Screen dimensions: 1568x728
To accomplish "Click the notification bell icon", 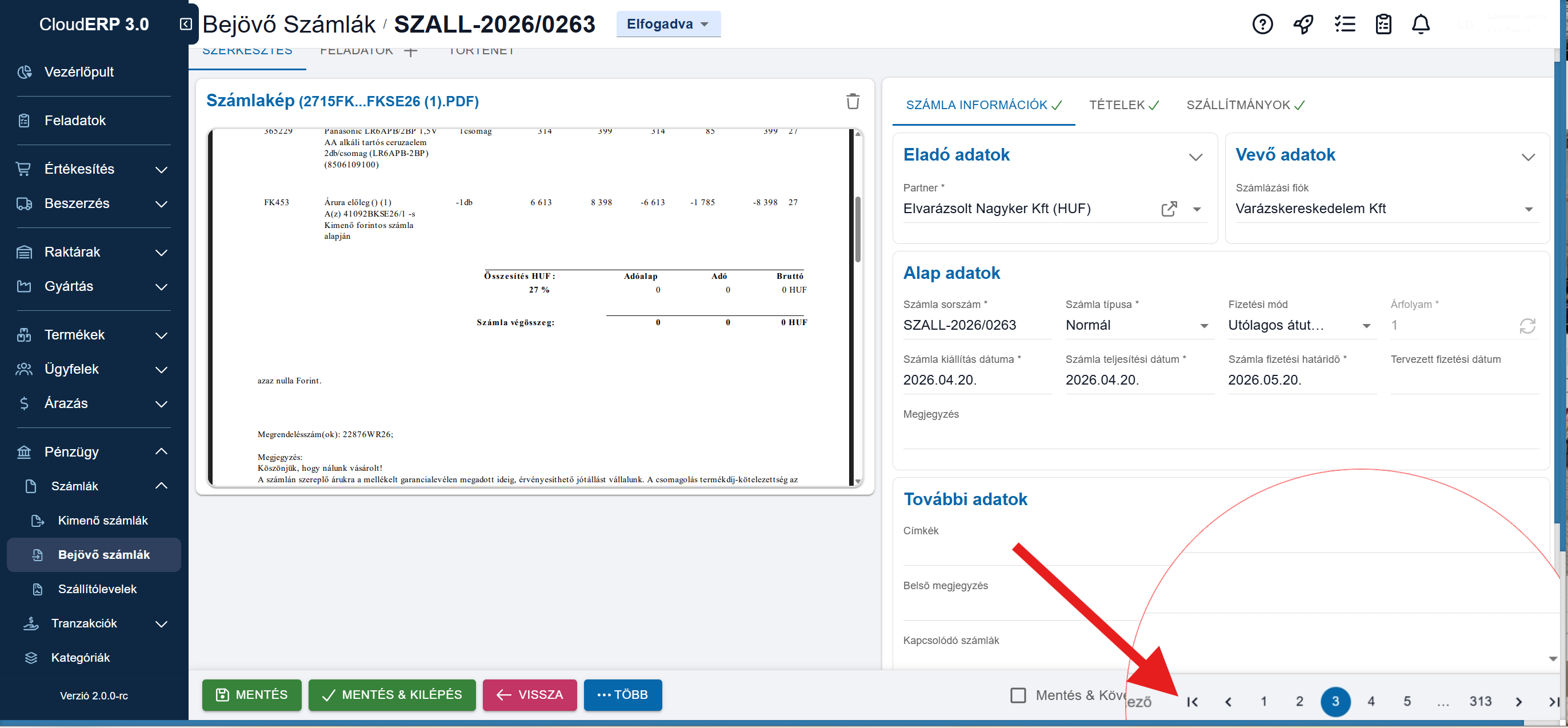I will 1420,25.
